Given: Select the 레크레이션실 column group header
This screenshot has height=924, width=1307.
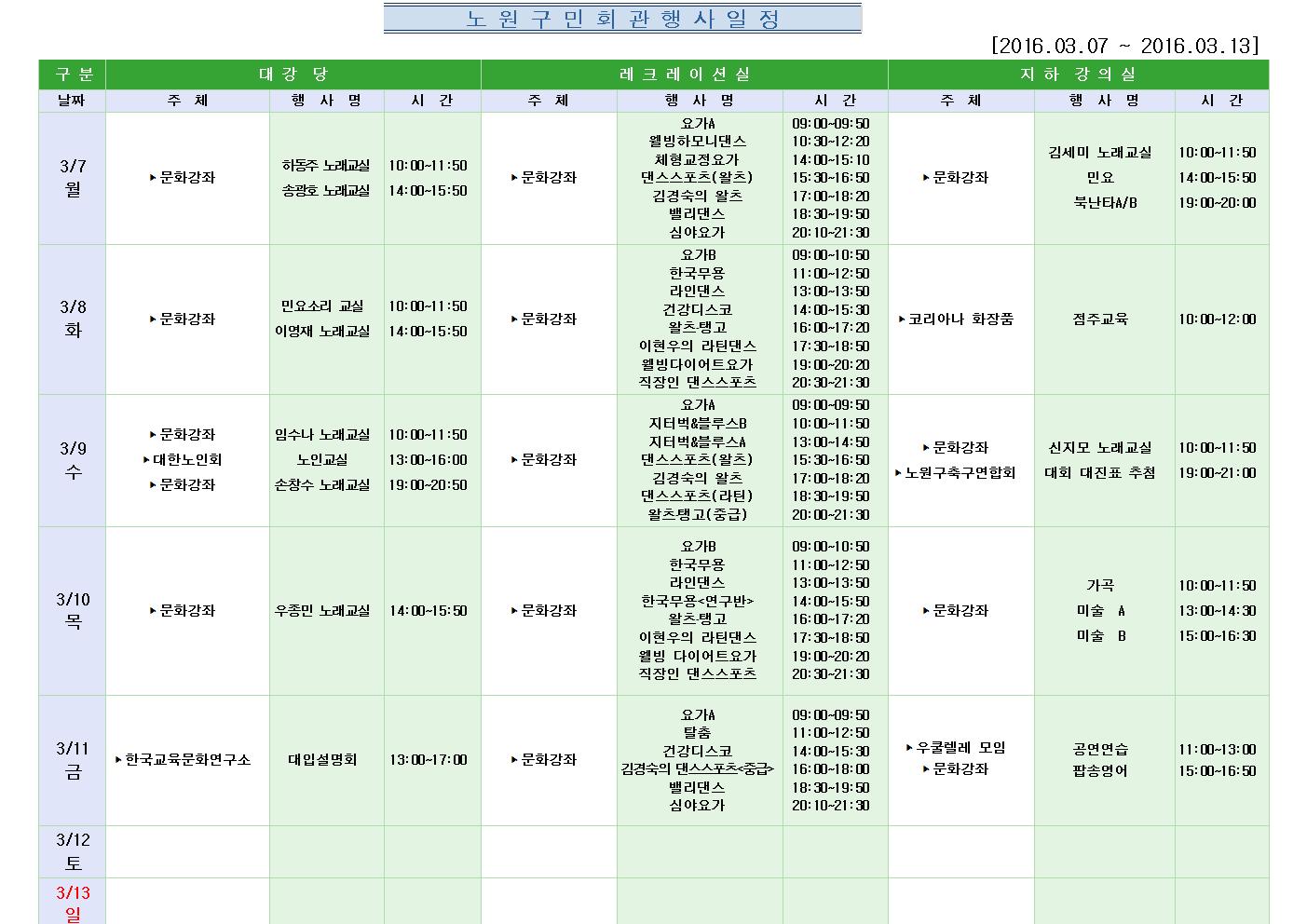Looking at the screenshot, I should (x=684, y=75).
